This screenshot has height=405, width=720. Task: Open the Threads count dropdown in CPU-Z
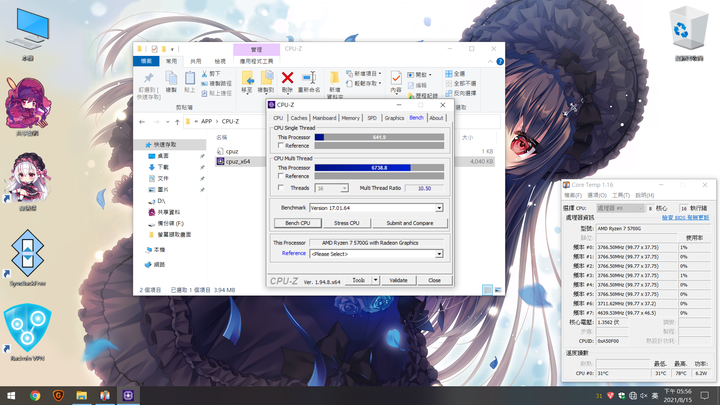(x=344, y=188)
